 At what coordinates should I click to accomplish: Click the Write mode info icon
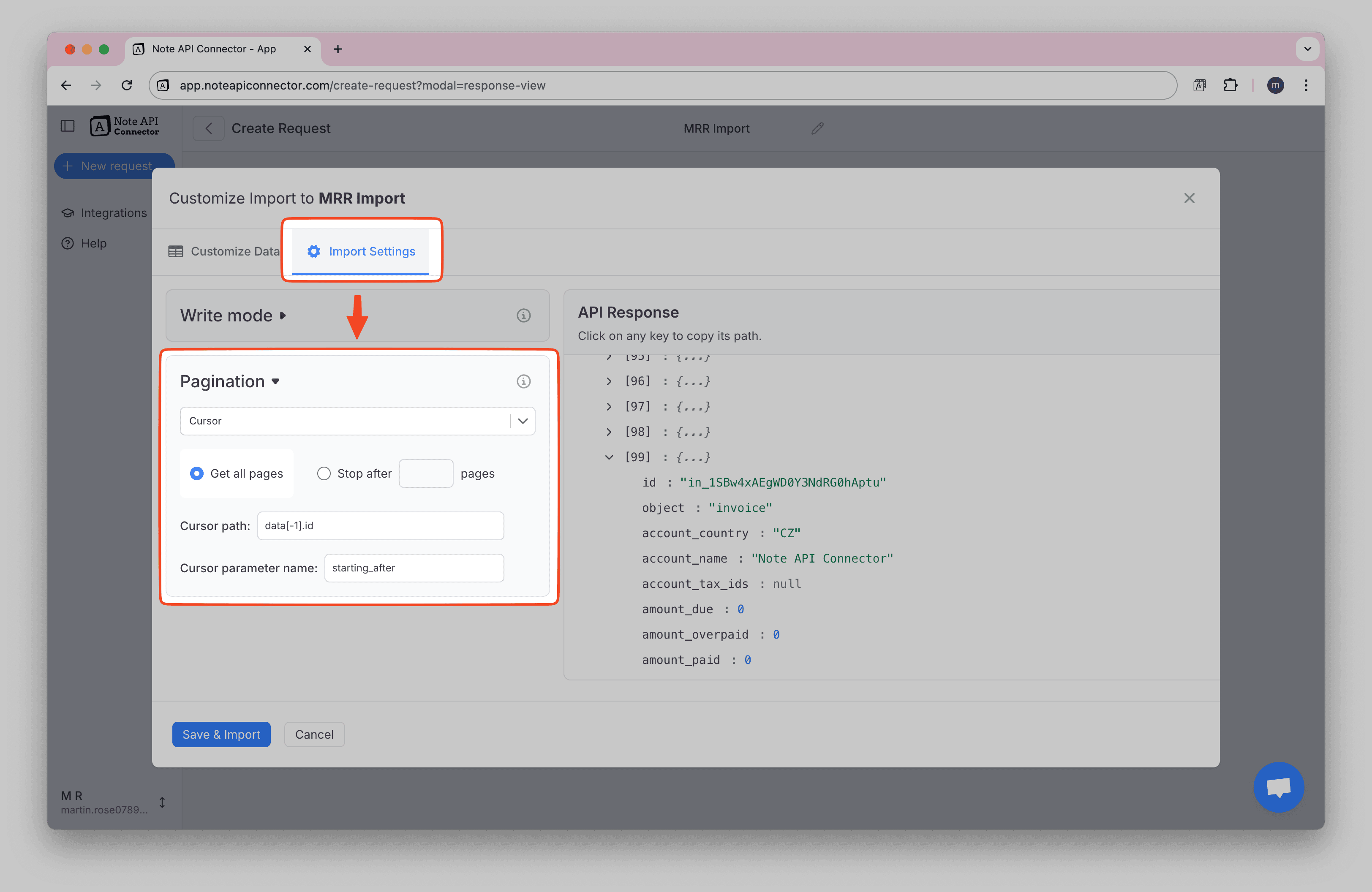[x=523, y=315]
